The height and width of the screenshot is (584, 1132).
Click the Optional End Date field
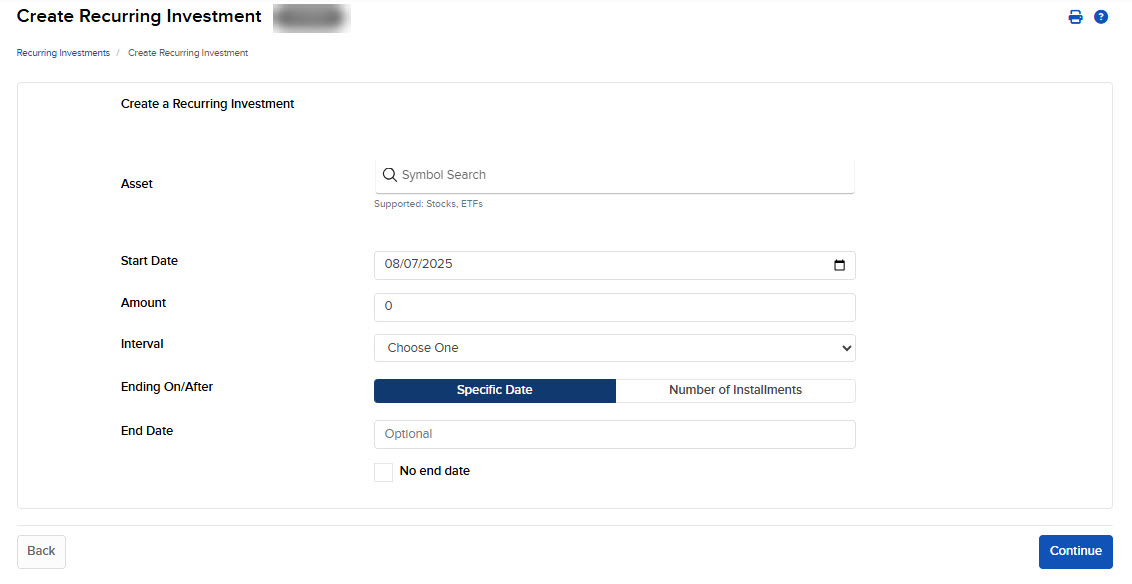click(614, 434)
